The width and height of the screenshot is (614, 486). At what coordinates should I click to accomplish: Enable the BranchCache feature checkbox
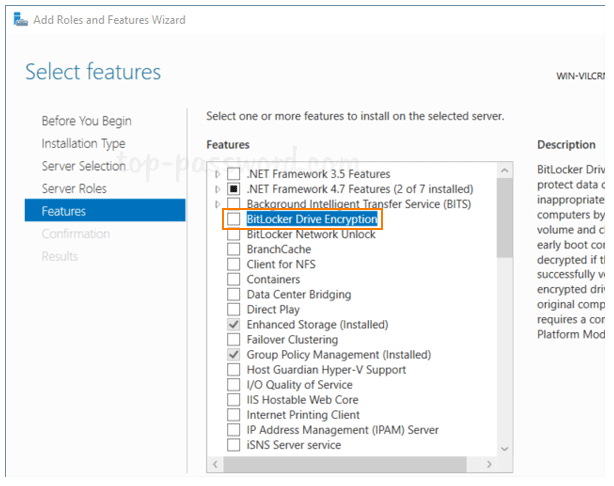(233, 249)
